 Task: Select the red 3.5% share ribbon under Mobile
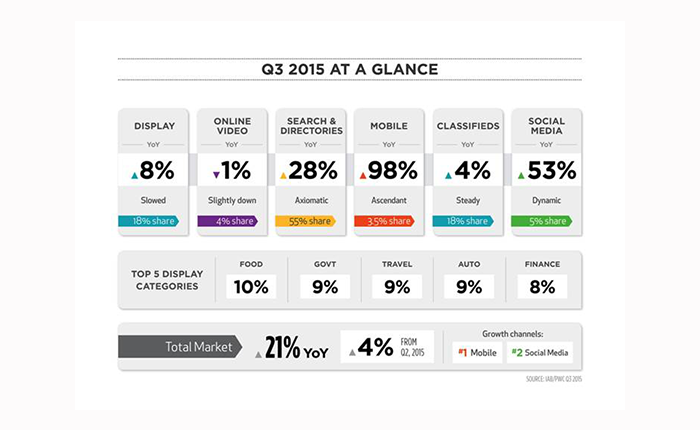click(384, 221)
